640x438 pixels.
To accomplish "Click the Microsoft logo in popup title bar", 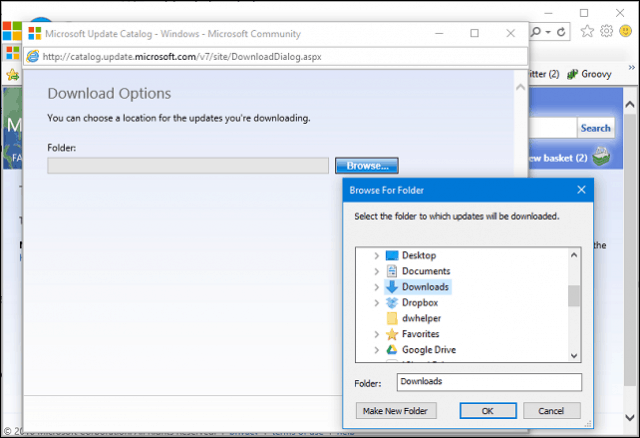I will [x=35, y=33].
